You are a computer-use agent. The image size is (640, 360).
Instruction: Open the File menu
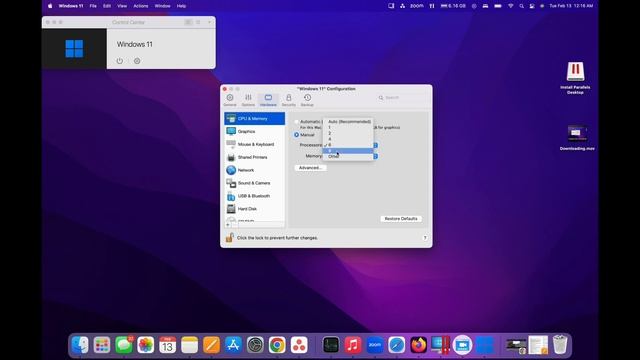(x=93, y=6)
